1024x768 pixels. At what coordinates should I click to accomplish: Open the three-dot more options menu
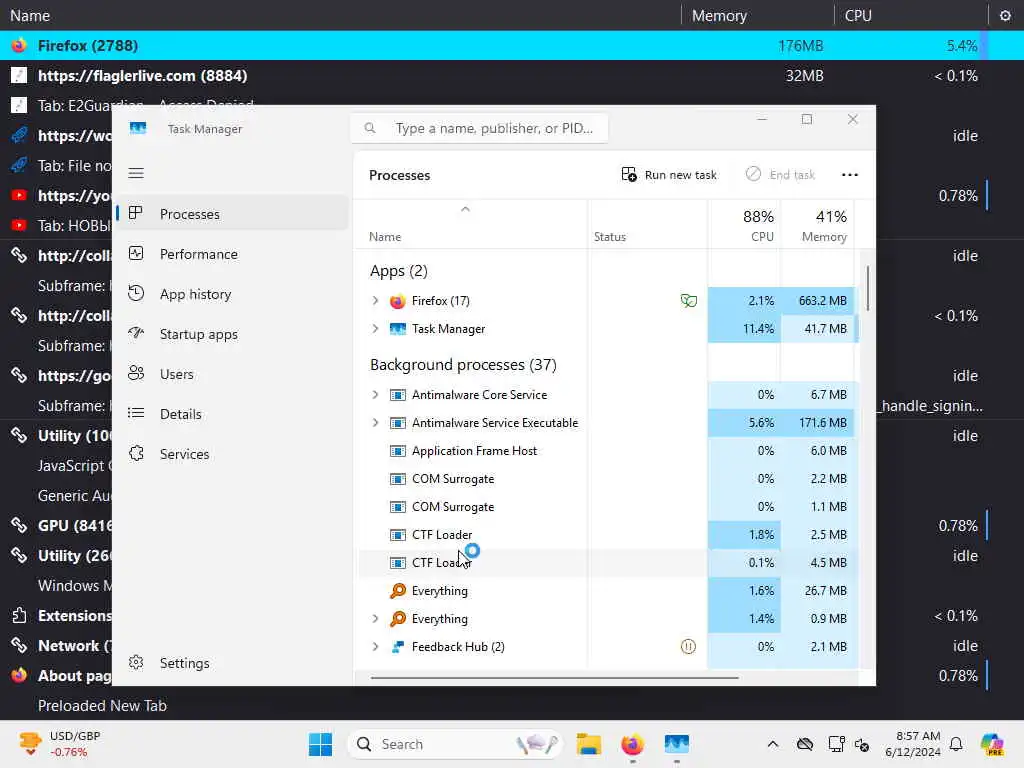(850, 174)
